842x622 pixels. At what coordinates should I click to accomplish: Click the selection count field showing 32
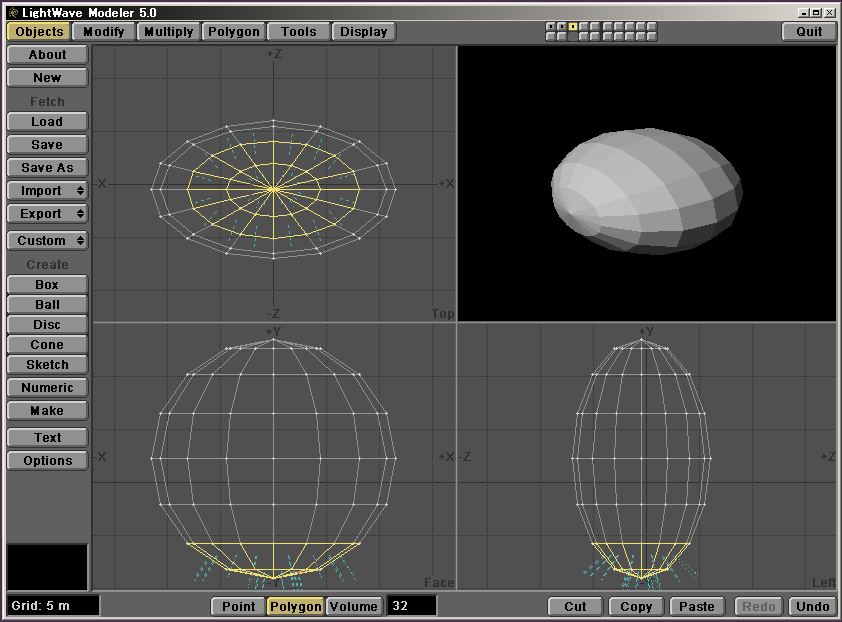[x=411, y=606]
